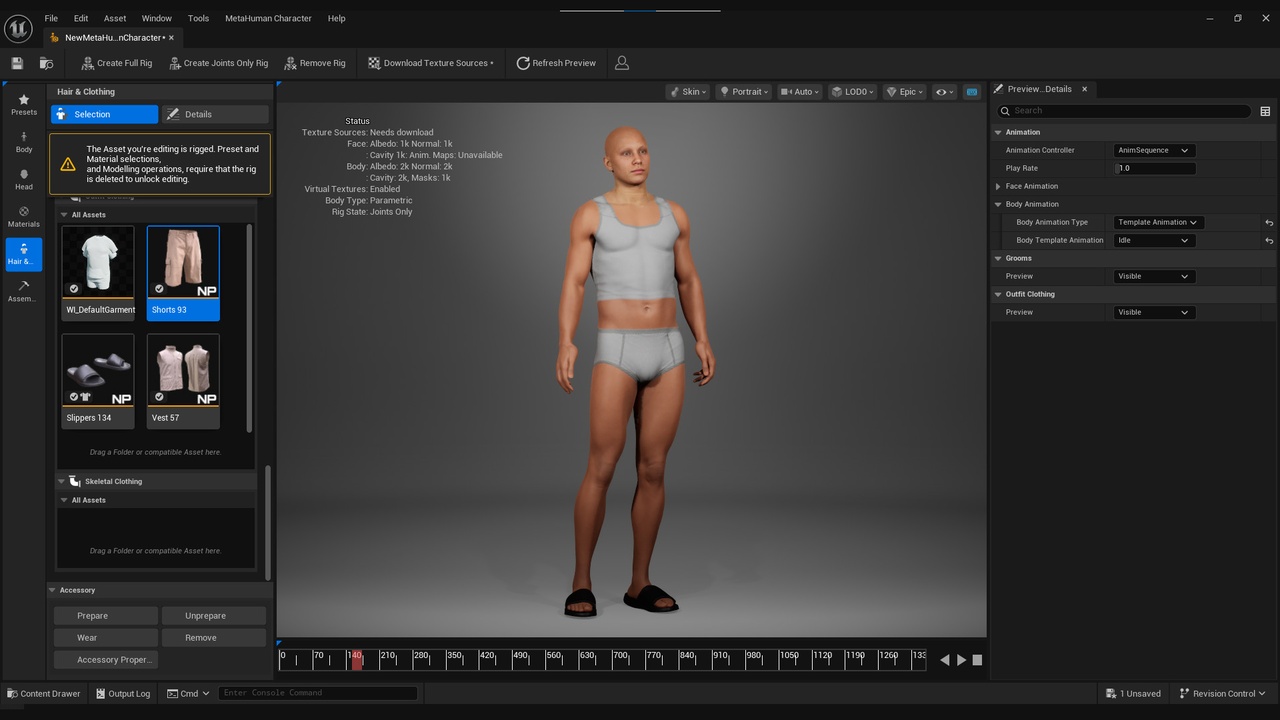Switch to the Selection tab
Image resolution: width=1280 pixels, height=720 pixels.
[104, 114]
